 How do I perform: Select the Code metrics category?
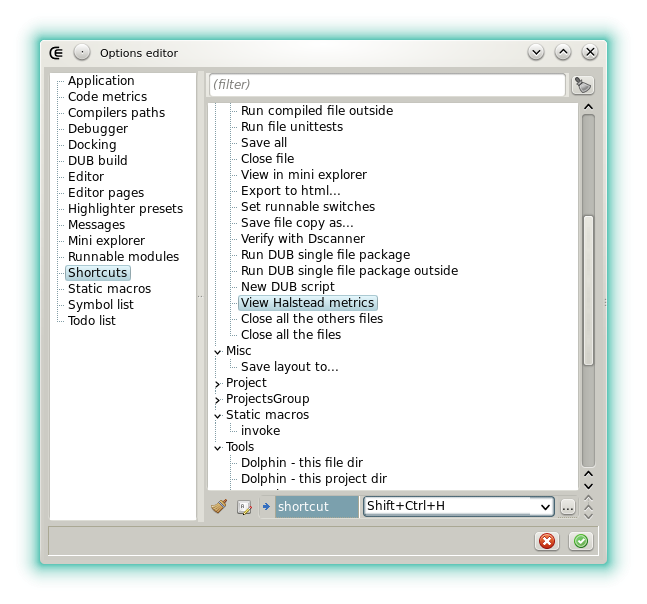coord(107,97)
